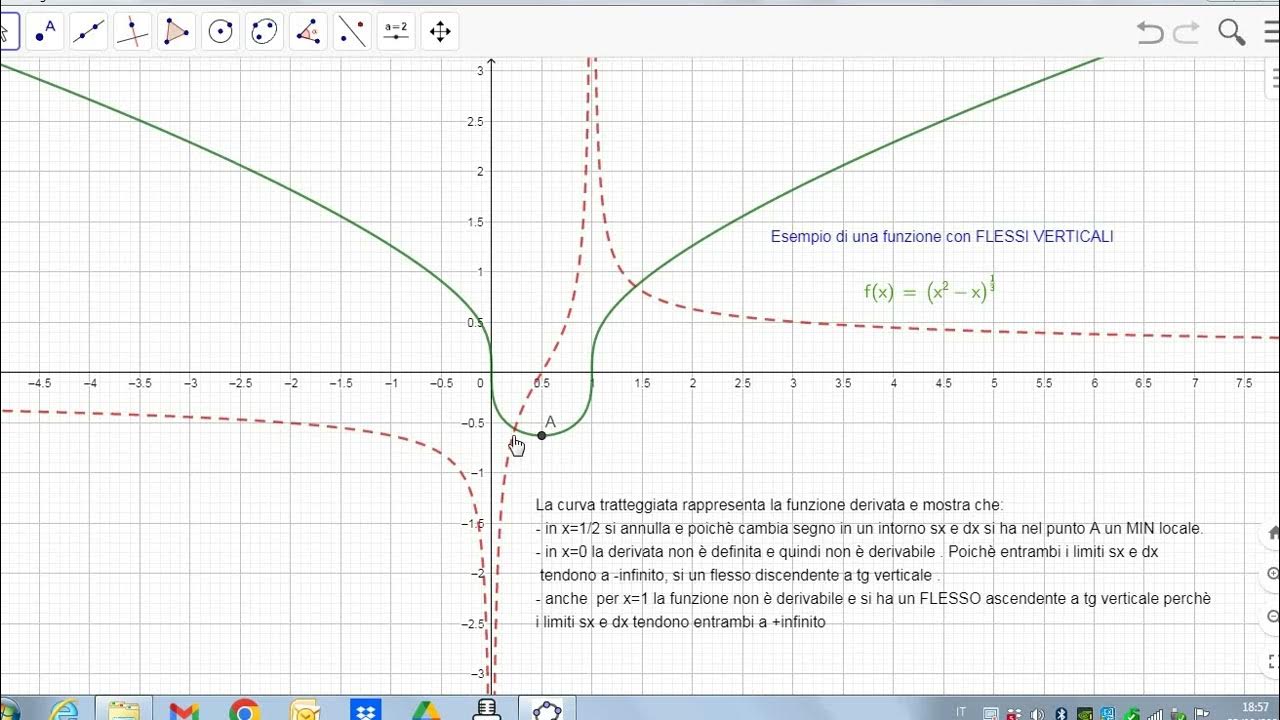Select the Move Graphics View tool
This screenshot has height=720, width=1280.
coord(440,32)
